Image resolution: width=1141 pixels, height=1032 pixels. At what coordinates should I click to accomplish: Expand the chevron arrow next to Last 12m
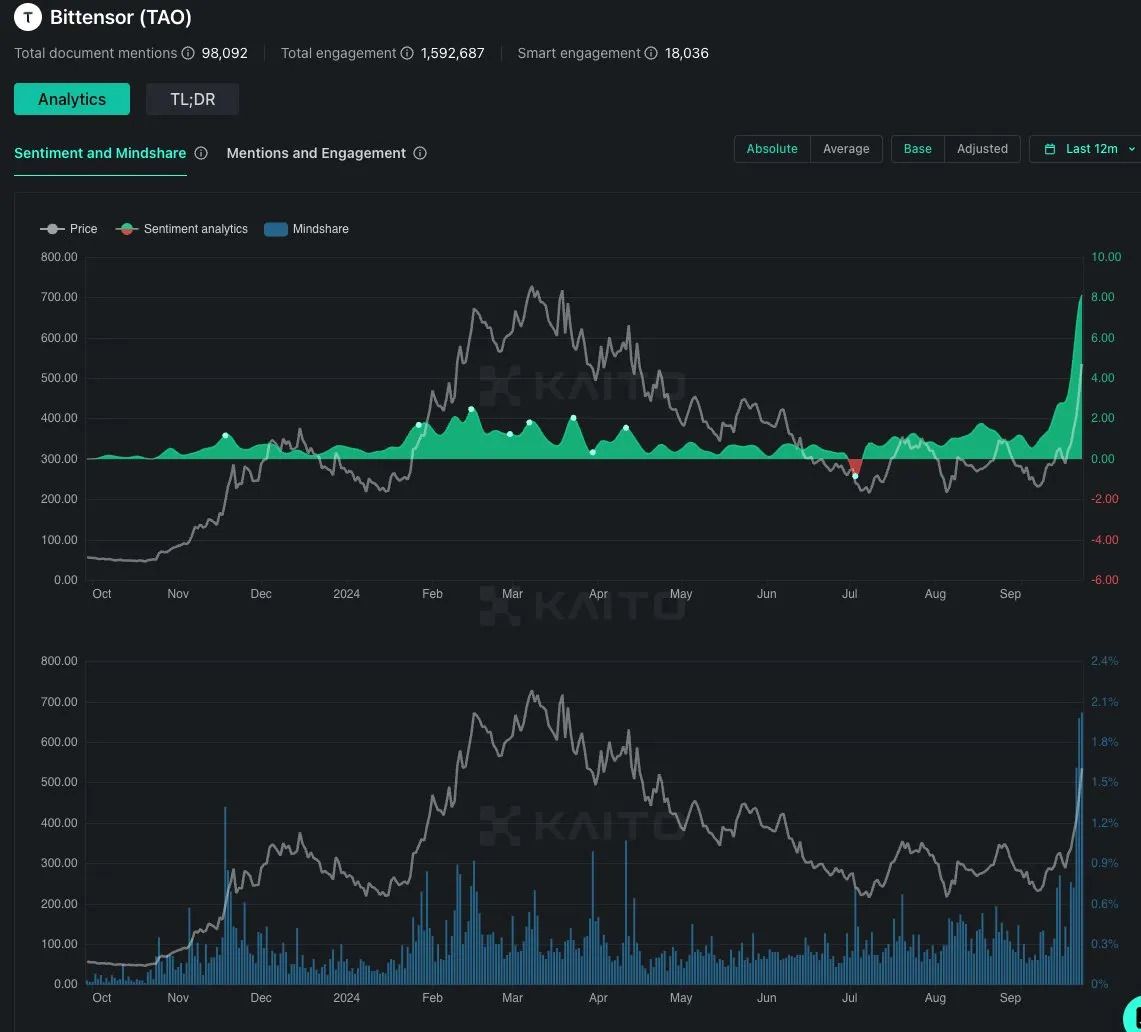pos(1131,149)
